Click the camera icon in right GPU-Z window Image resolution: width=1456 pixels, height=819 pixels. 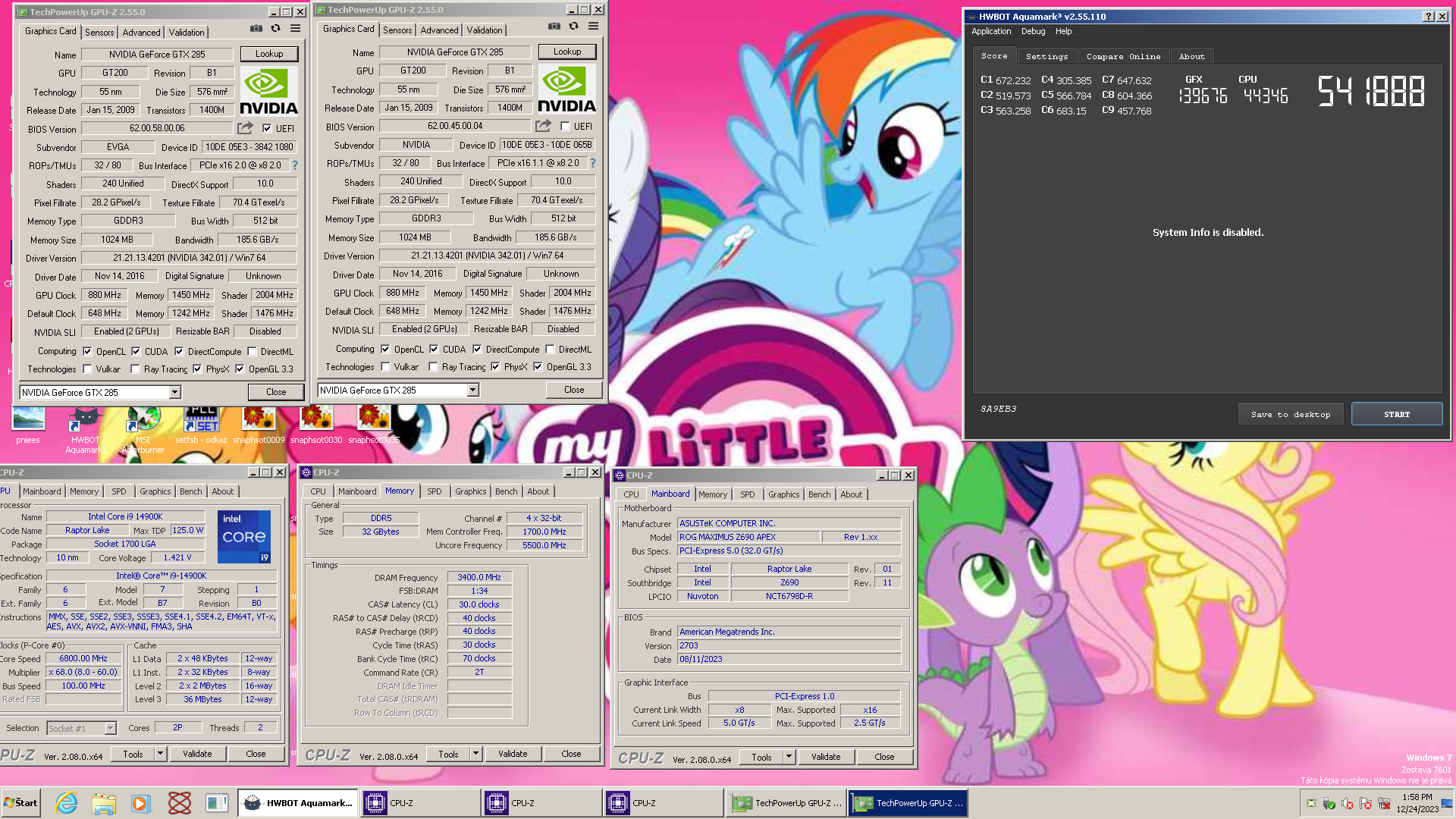[554, 27]
